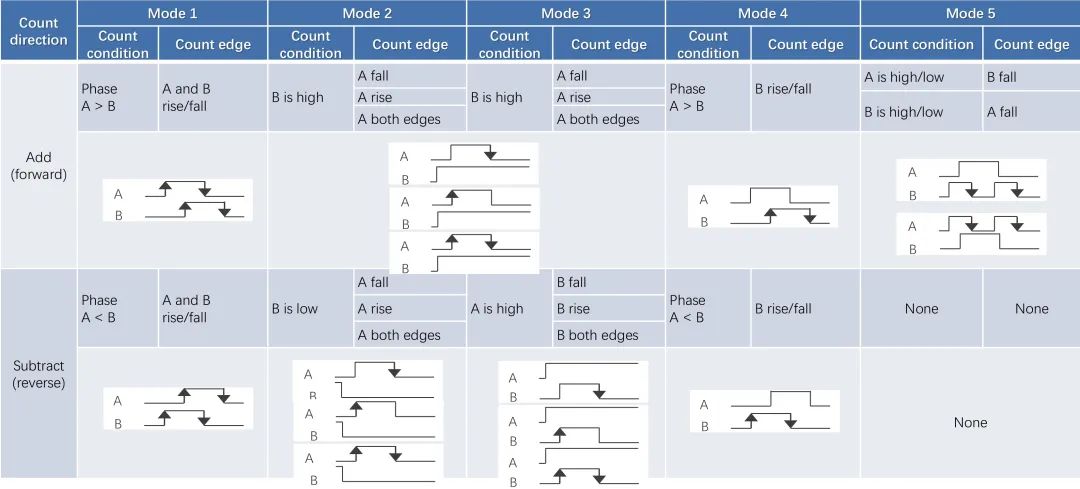Viewport: 1080px width, 489px height.
Task: Click Mode 5 lower waveform with A falling arrows
Action: 971,233
